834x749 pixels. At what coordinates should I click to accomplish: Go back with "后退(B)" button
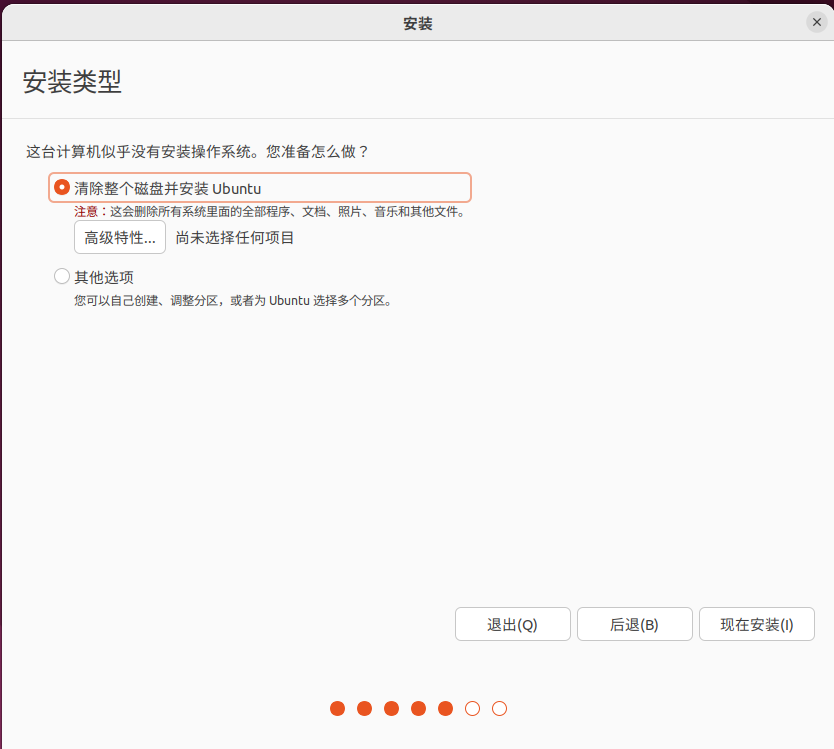(635, 624)
